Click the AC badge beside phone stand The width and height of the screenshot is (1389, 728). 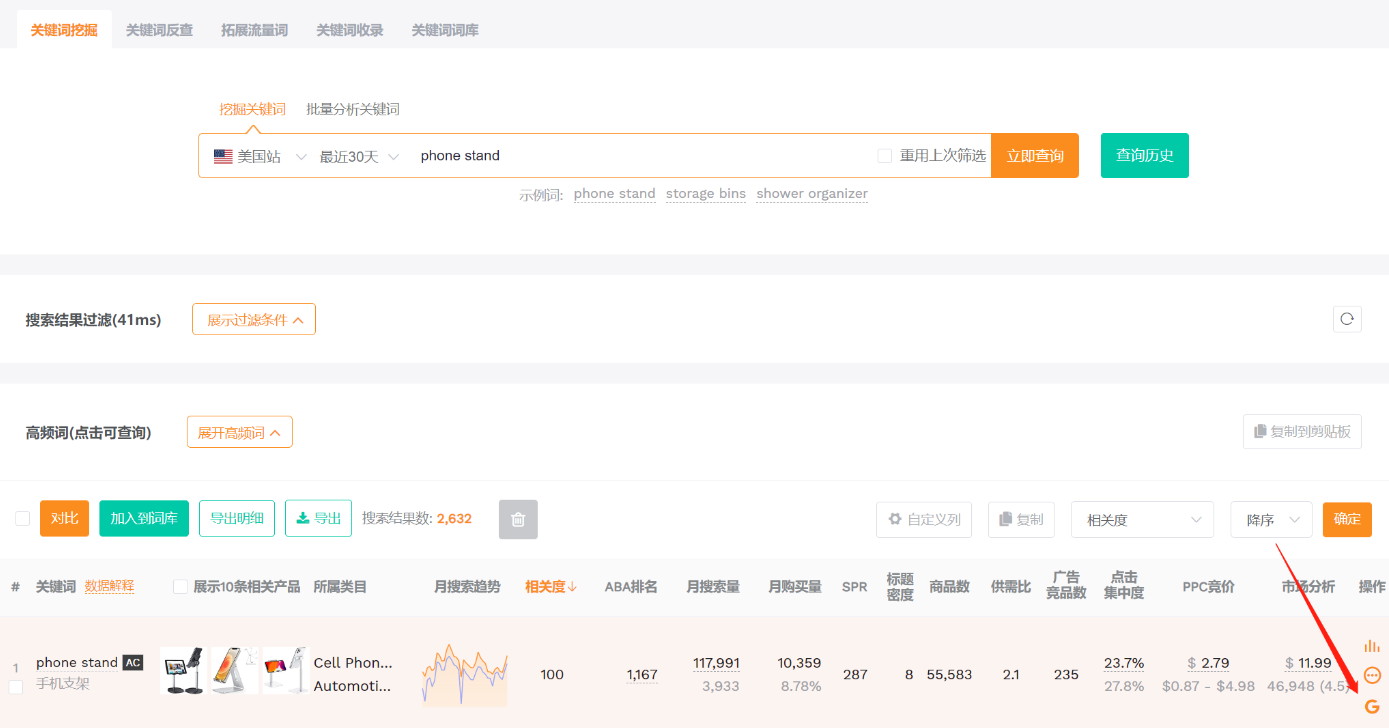(x=133, y=662)
